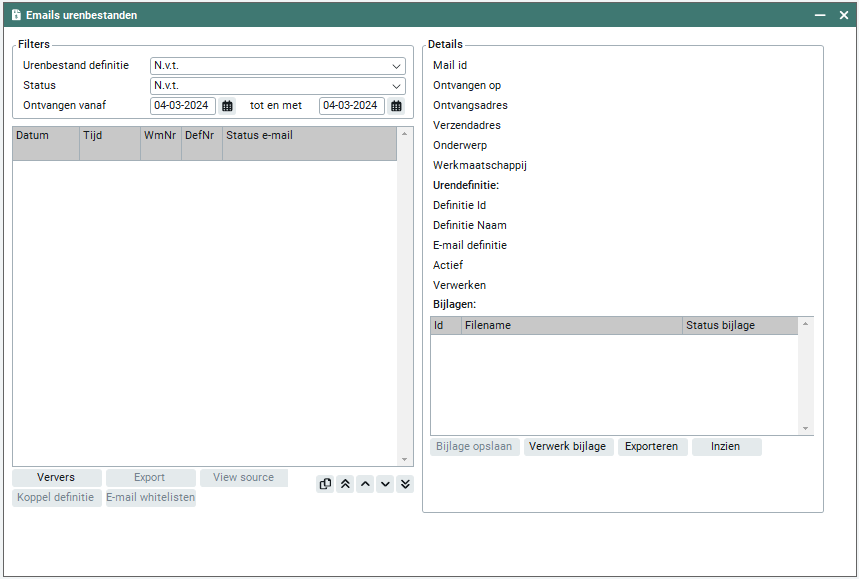Viewport: 859px width, 579px height.
Task: Click the Status e-mail column header
Action: point(308,135)
